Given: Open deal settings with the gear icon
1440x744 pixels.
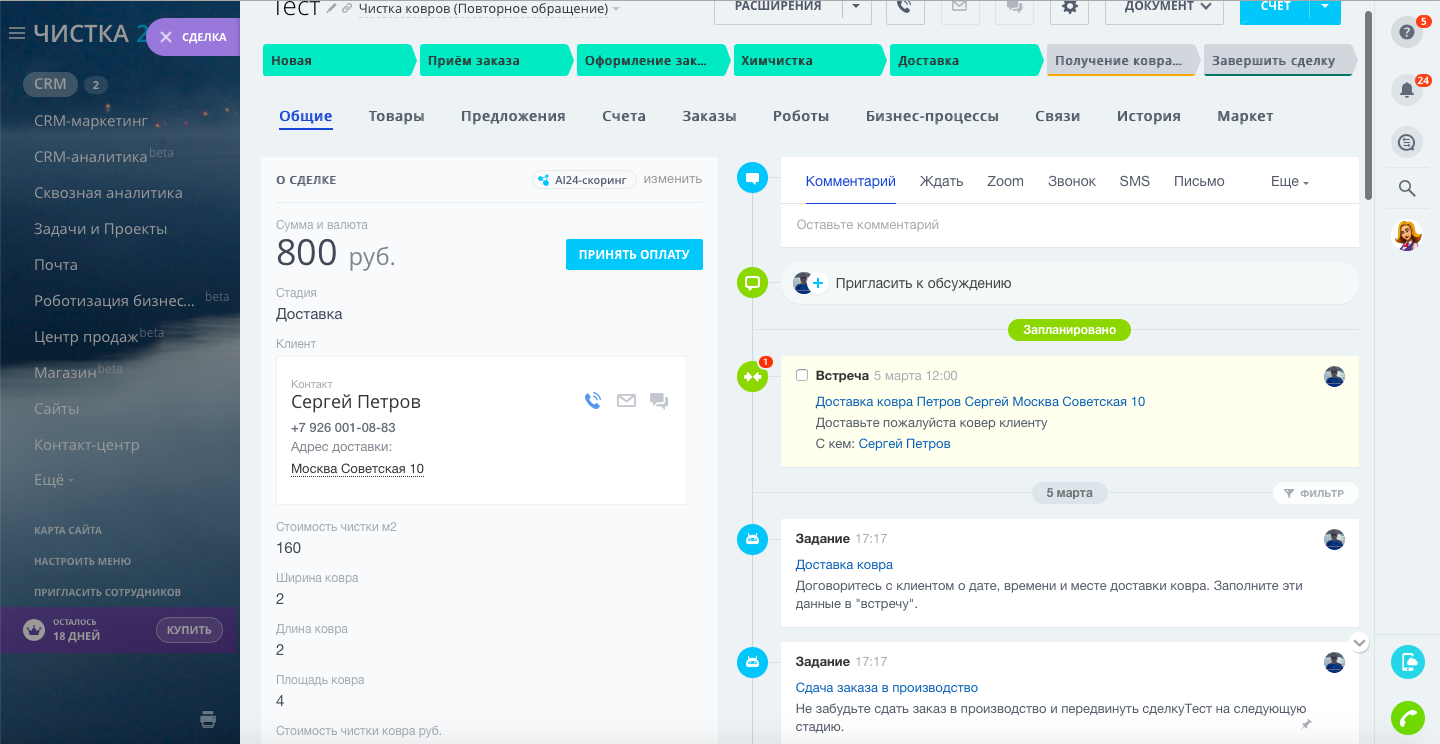Looking at the screenshot, I should [x=1070, y=8].
